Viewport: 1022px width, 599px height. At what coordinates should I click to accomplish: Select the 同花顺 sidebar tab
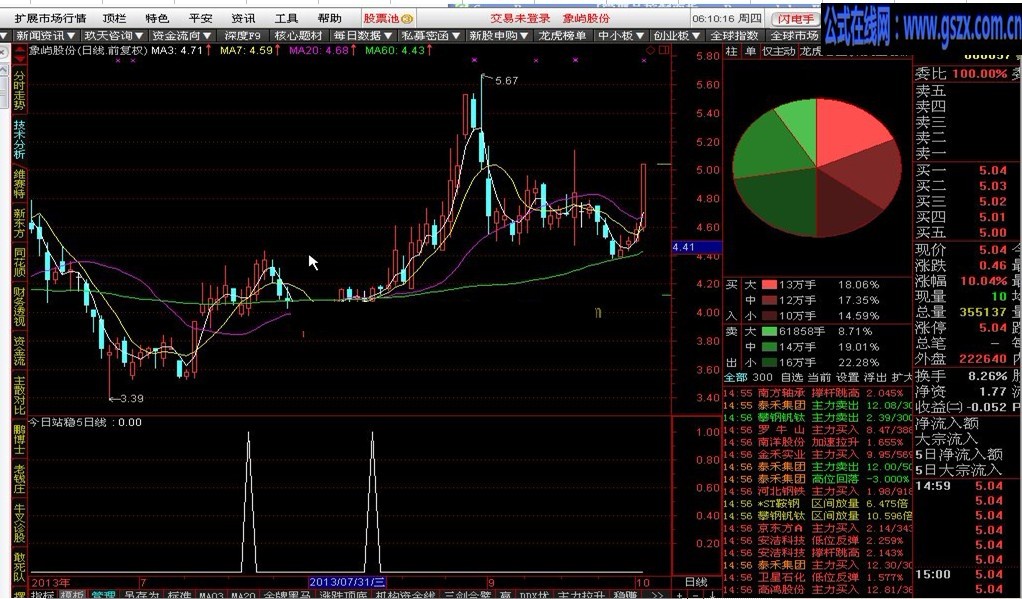20,262
